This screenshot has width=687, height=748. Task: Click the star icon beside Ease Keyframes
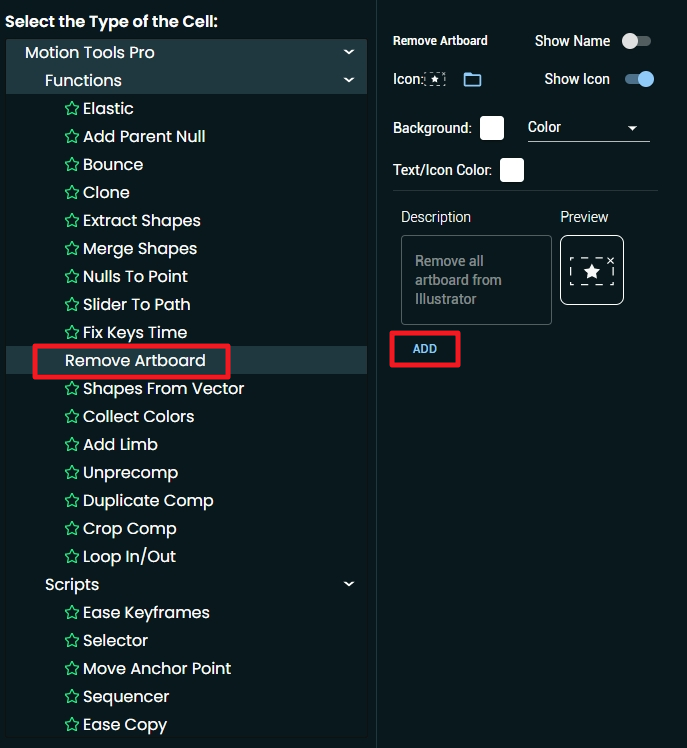[x=72, y=613]
